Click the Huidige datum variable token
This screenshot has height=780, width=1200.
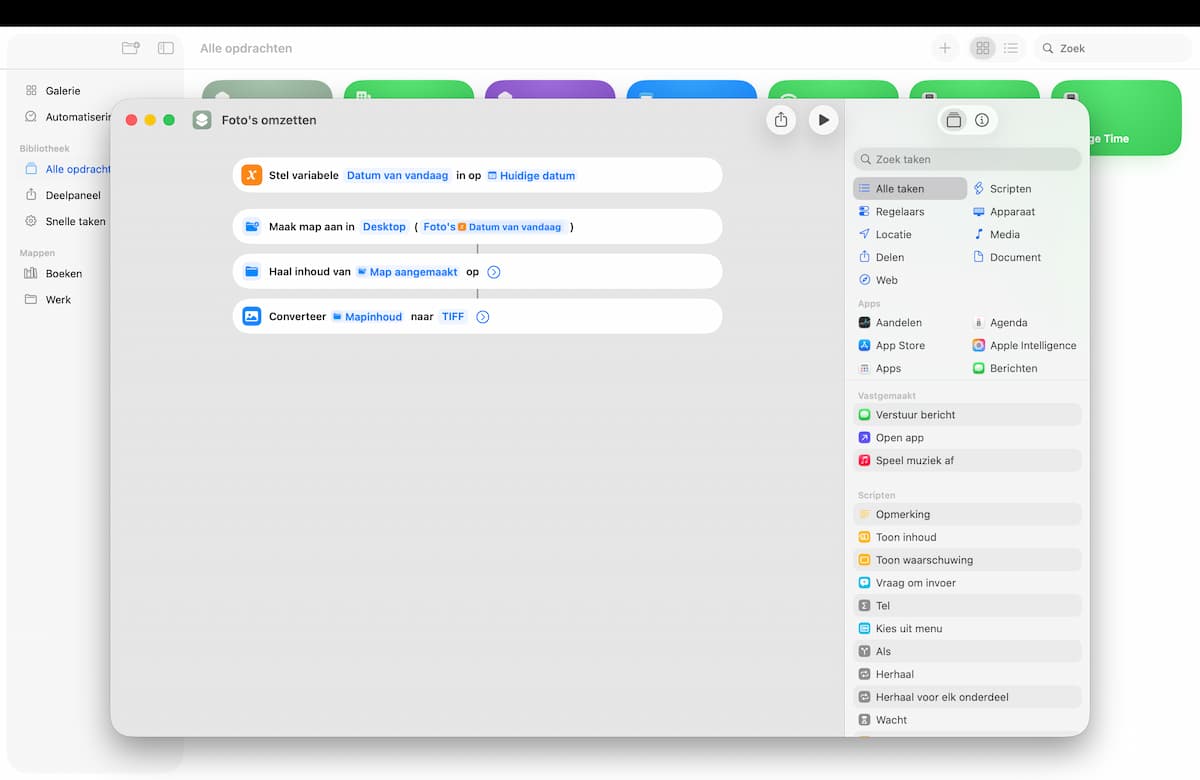531,175
